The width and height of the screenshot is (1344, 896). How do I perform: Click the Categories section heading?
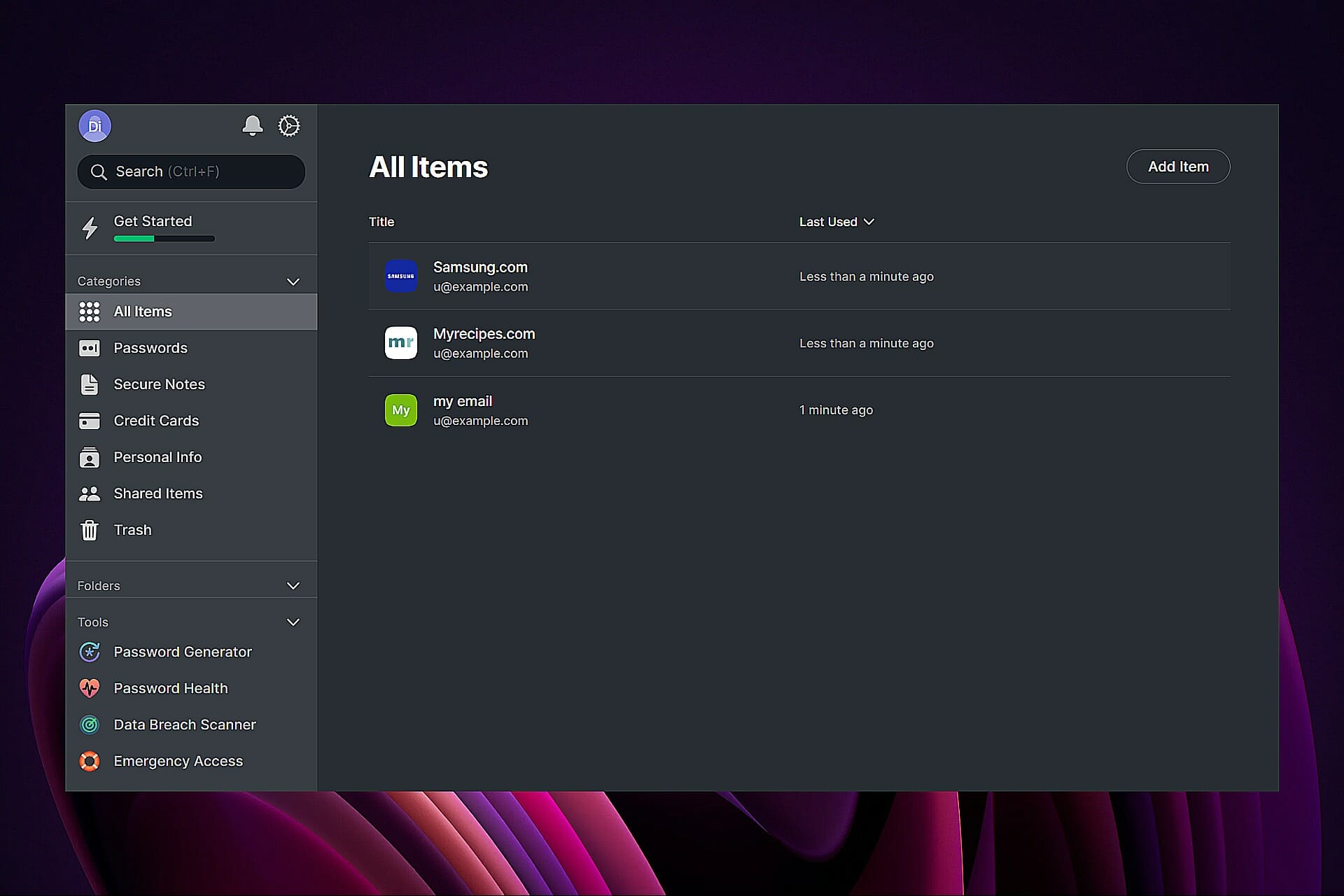pyautogui.click(x=109, y=281)
